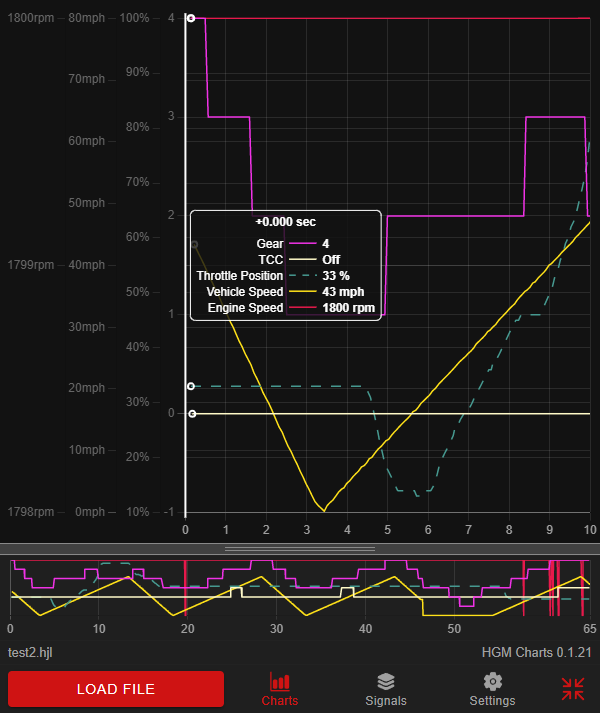Click the Vehicle Speed marker circle on cursor

coord(194,244)
